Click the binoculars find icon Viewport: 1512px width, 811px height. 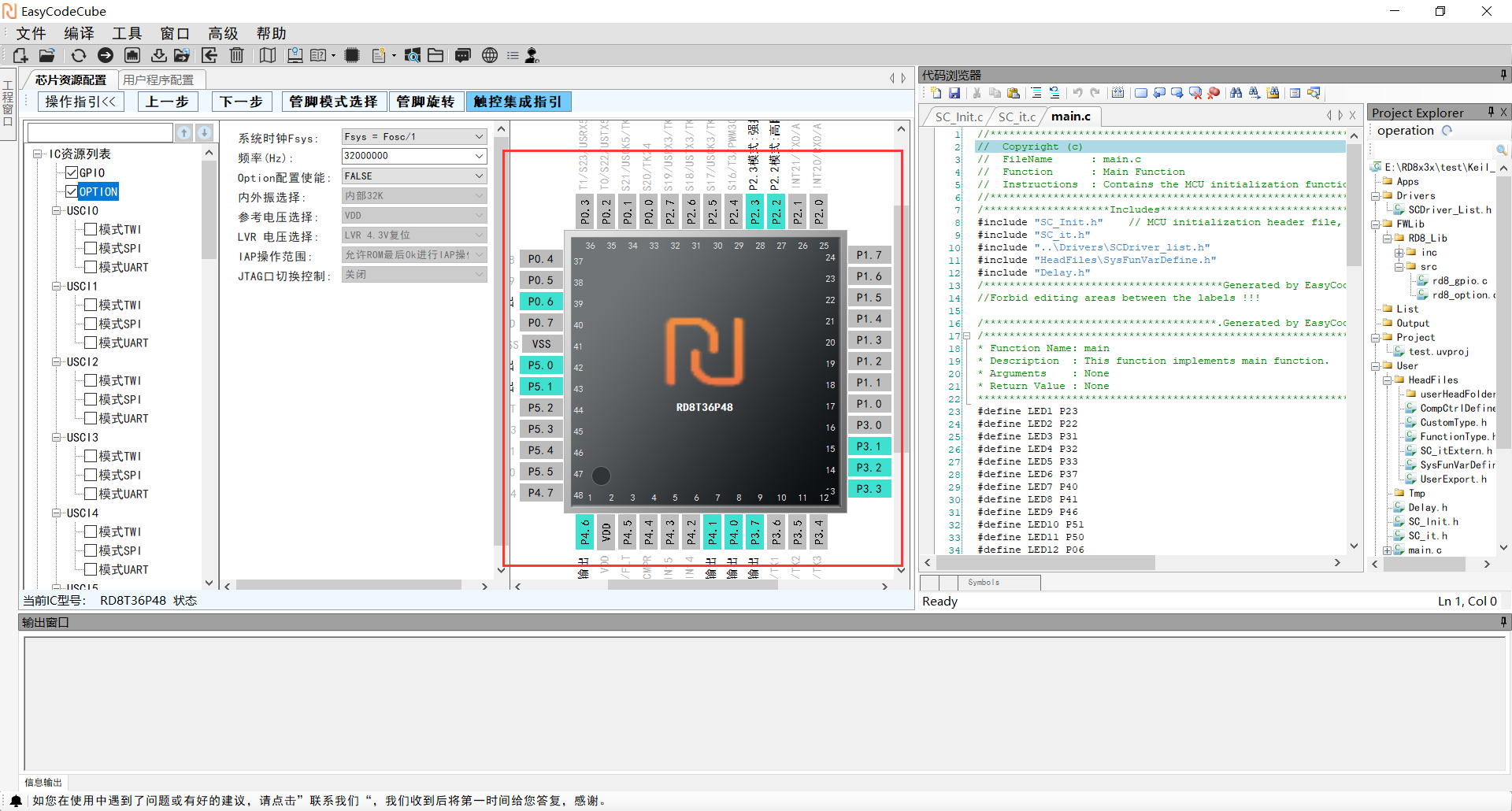1236,93
